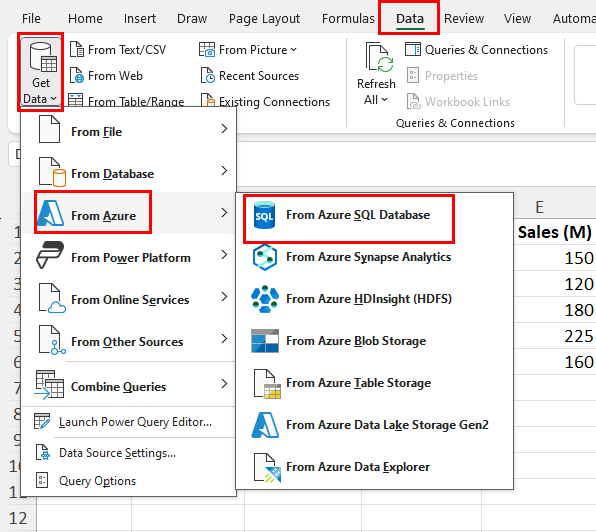Open the Formulas ribbon tab
The width and height of the screenshot is (596, 532).
pos(348,18)
